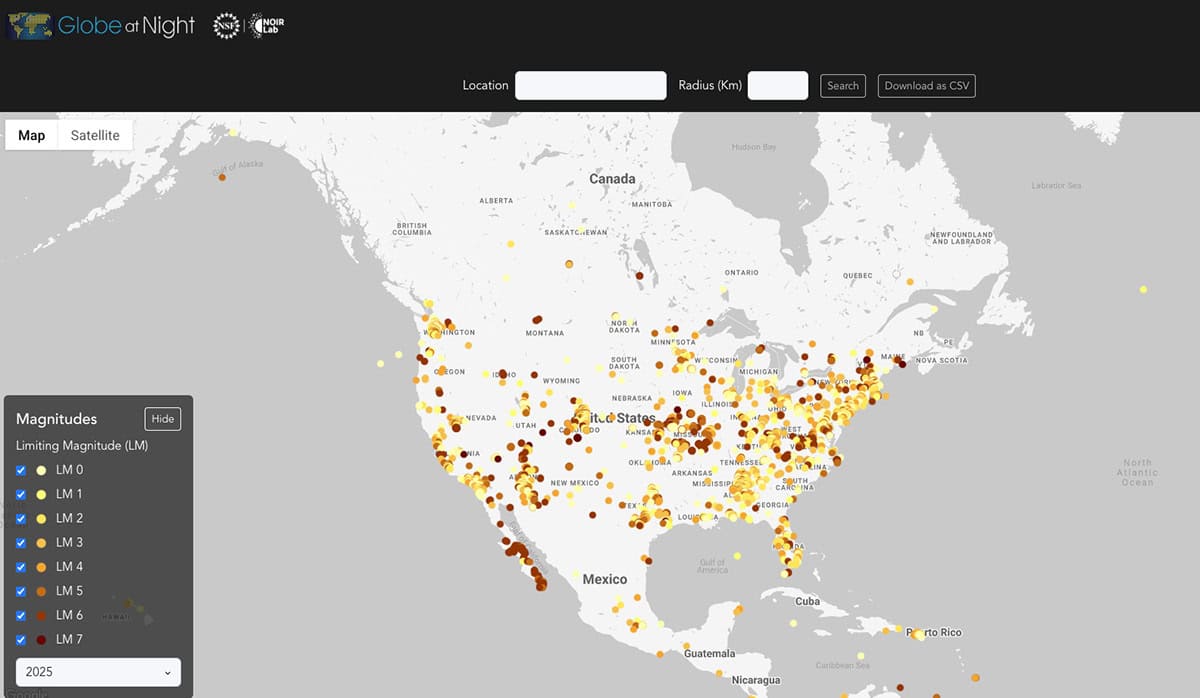Hide the Magnitudes legend panel
Screen dimensions: 1200x698
pyautogui.click(x=163, y=418)
